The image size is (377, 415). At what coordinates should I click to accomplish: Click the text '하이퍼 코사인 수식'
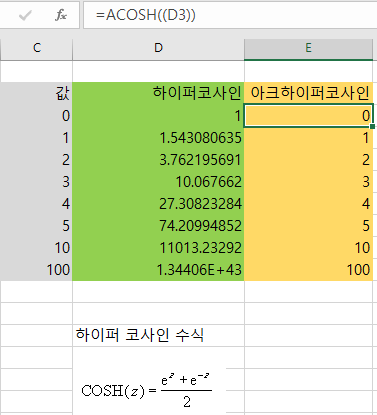pyautogui.click(x=140, y=335)
